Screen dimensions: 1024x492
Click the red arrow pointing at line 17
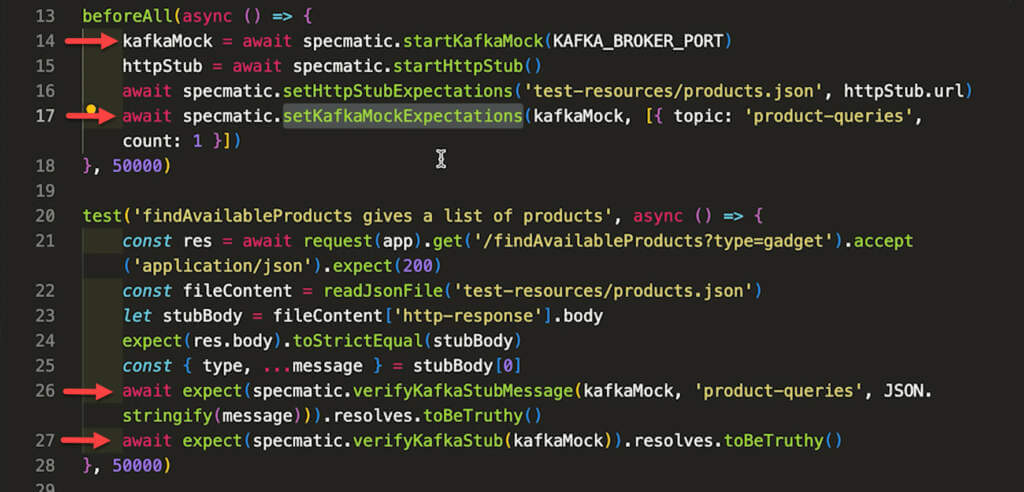[x=96, y=117]
